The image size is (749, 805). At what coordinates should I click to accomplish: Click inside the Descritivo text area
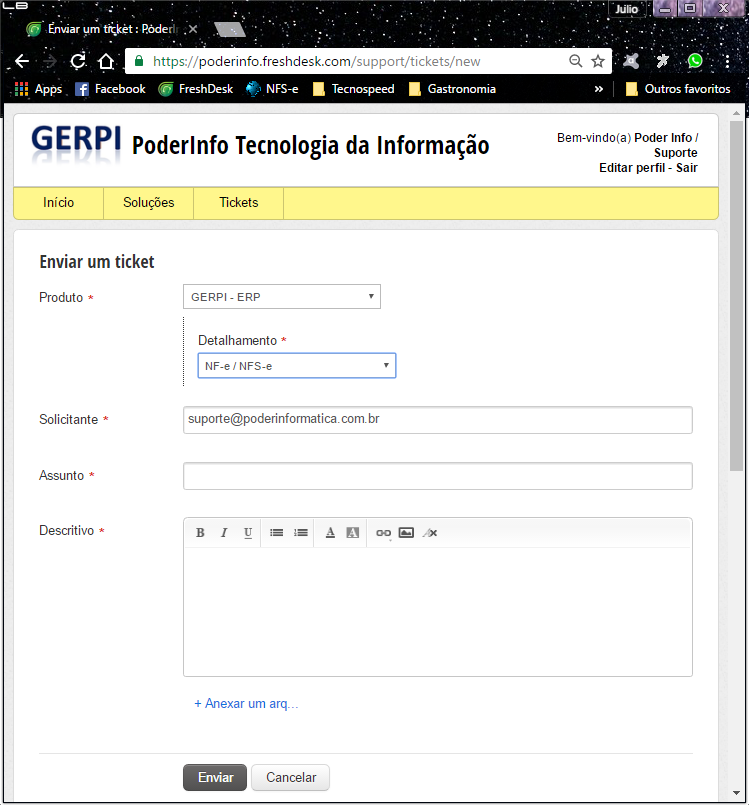438,611
